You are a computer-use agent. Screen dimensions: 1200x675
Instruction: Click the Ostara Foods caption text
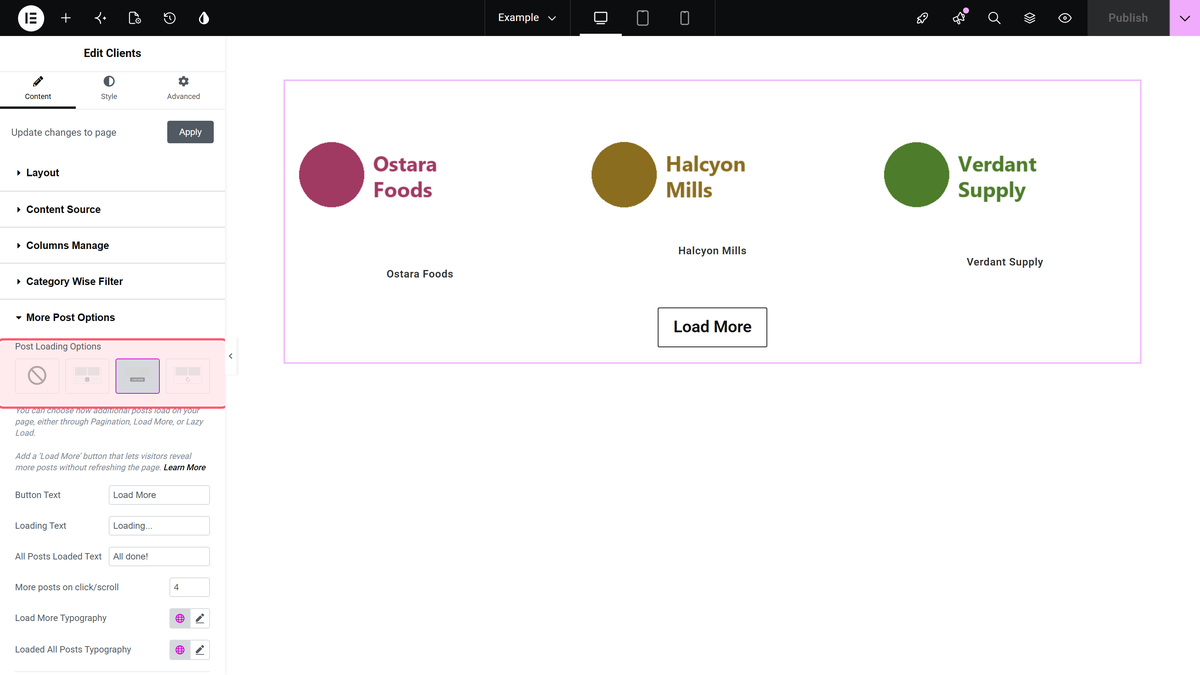click(x=420, y=274)
